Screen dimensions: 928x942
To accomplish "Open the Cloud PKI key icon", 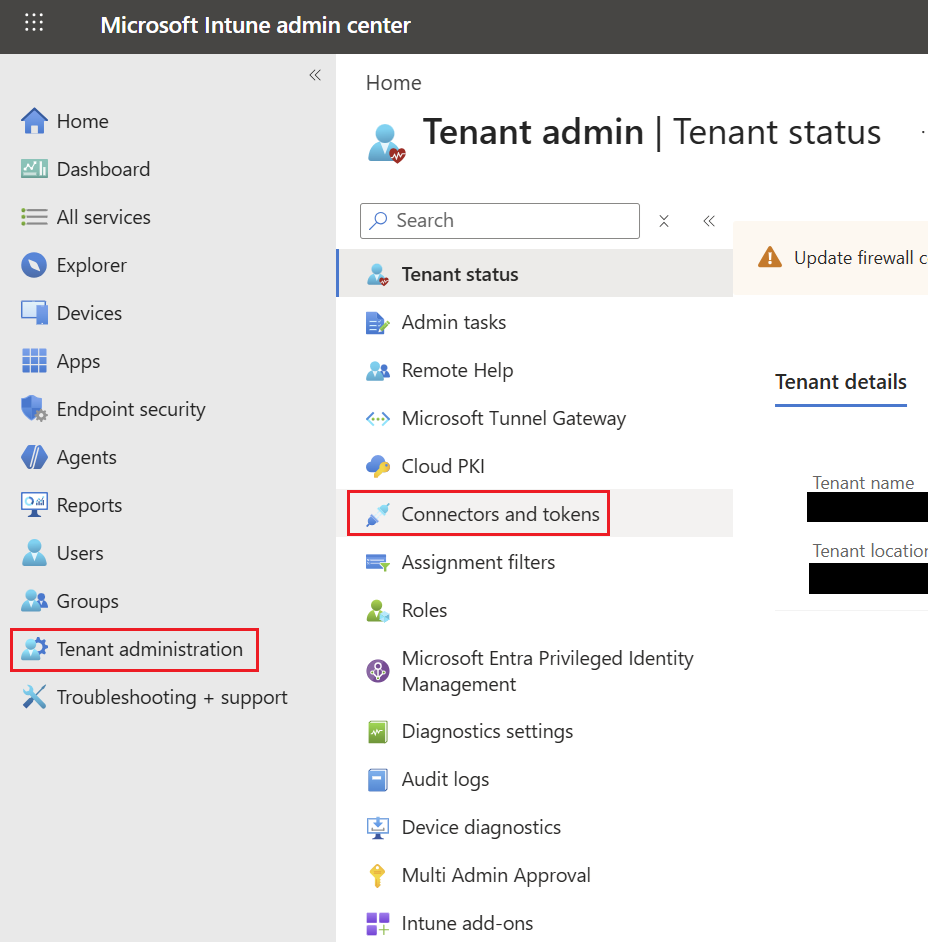I will (378, 467).
